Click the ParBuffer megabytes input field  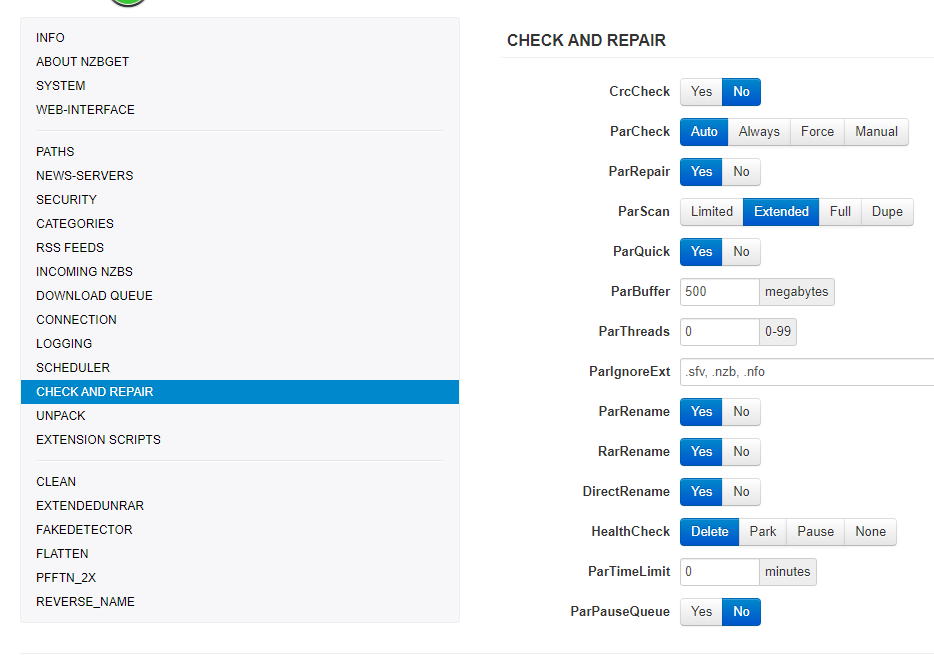tap(719, 292)
